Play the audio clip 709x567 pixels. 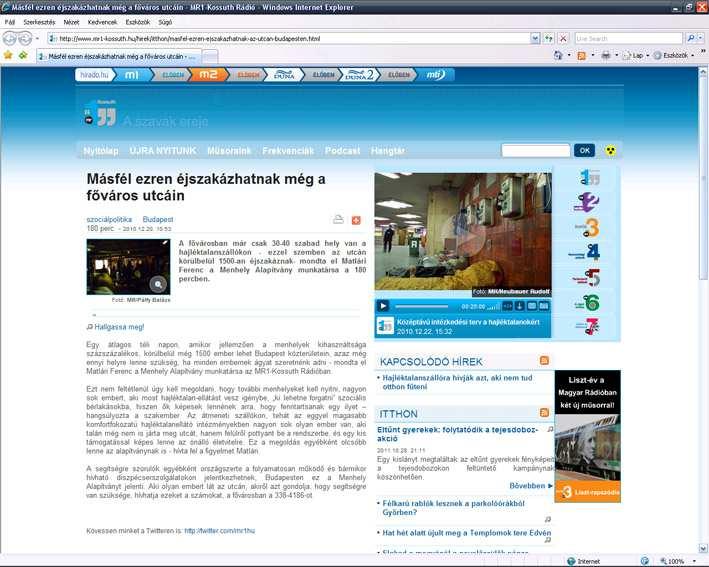click(x=383, y=306)
